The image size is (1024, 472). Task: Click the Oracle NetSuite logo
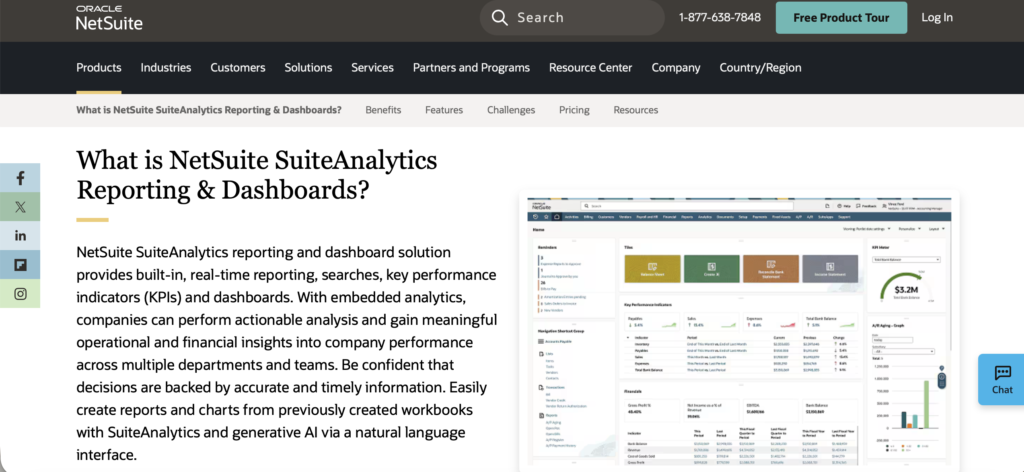point(109,18)
